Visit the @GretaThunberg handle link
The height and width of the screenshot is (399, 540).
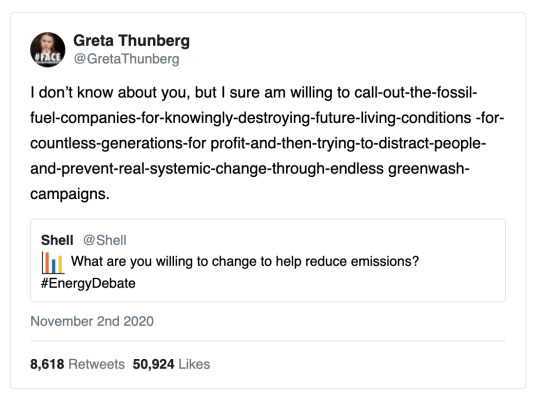126,59
